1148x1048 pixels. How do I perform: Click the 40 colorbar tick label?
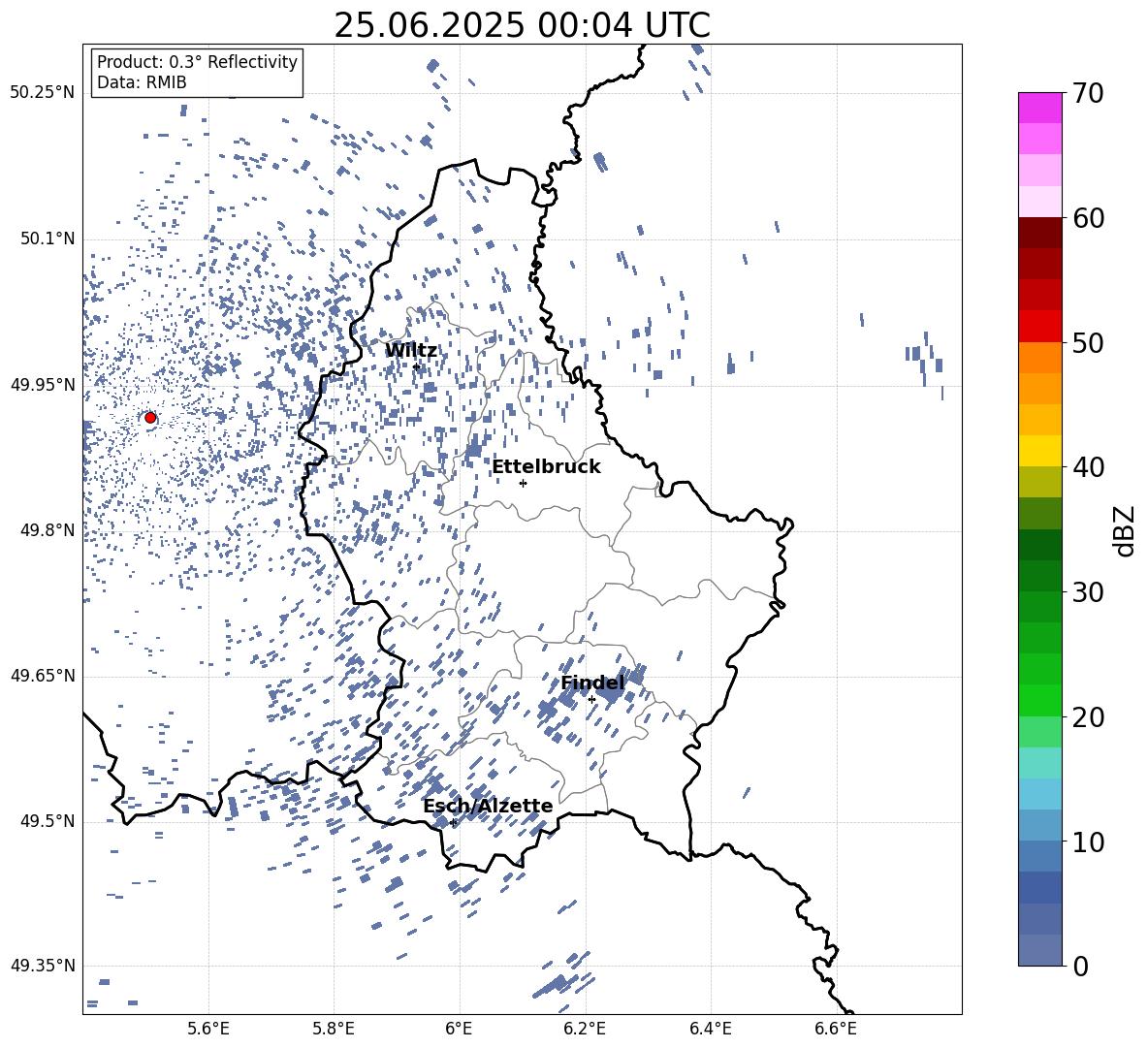1089,467
